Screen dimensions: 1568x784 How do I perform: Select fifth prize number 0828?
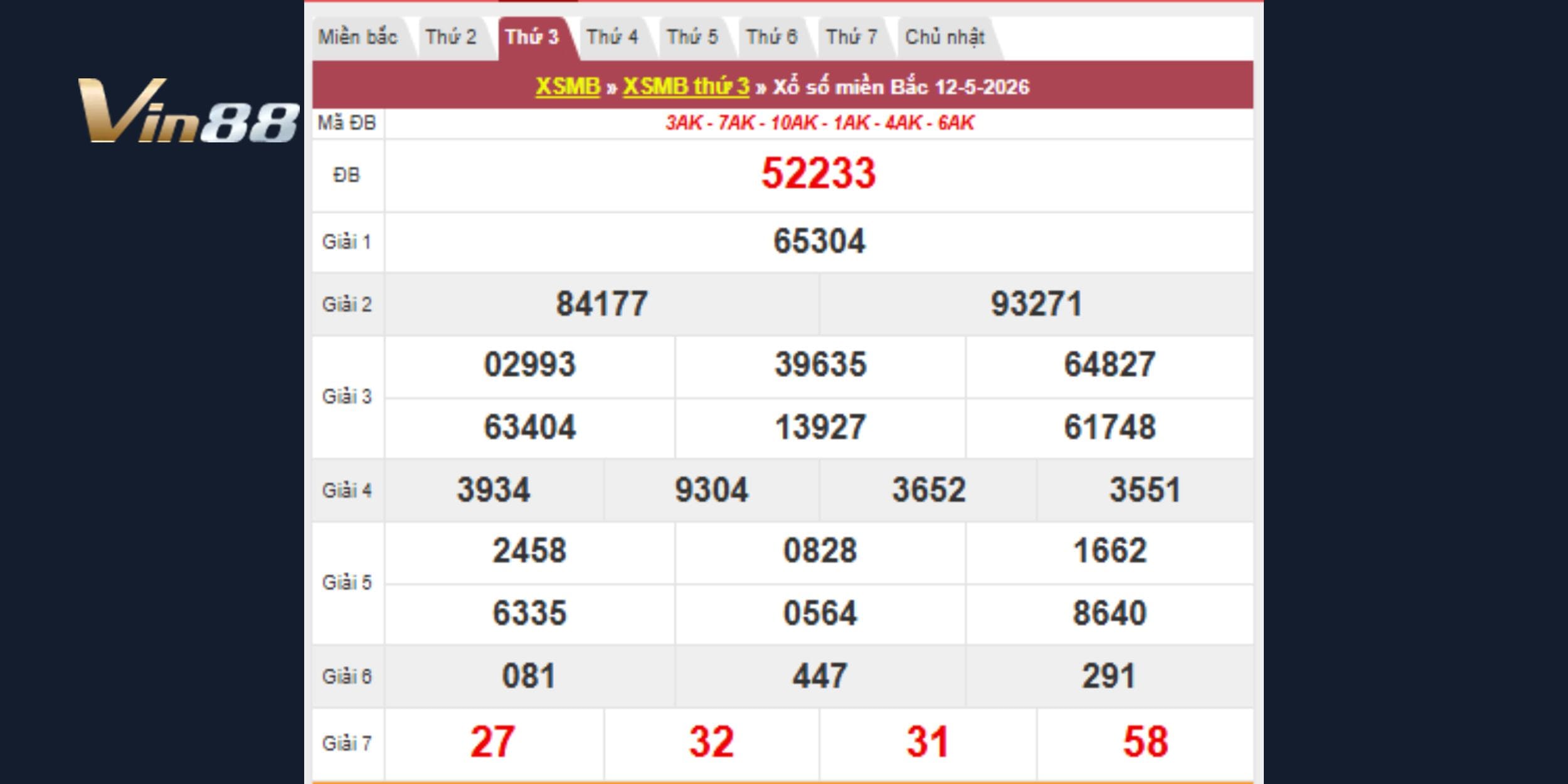pos(820,551)
